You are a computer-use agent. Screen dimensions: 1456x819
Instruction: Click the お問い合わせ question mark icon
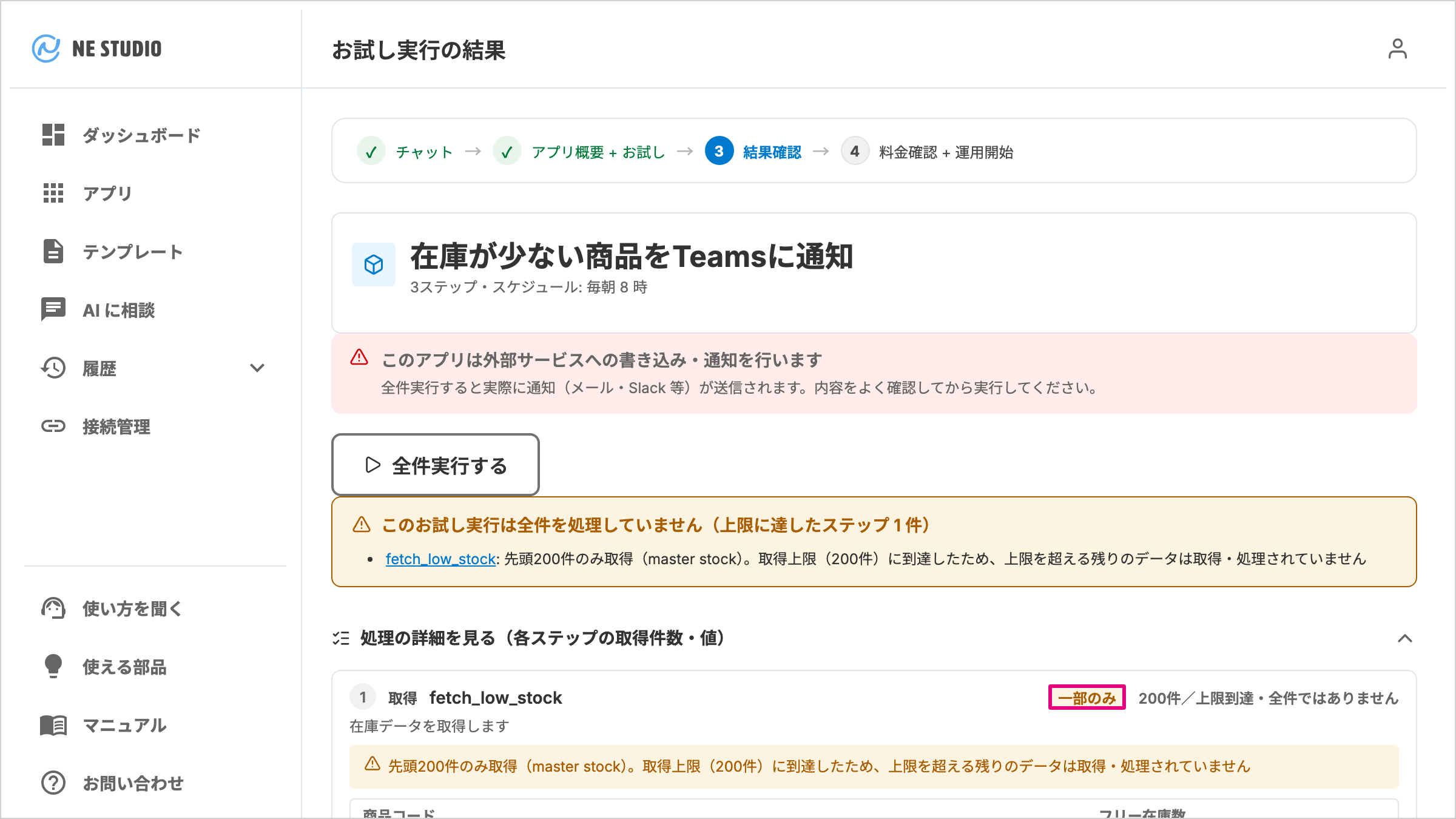tap(53, 783)
